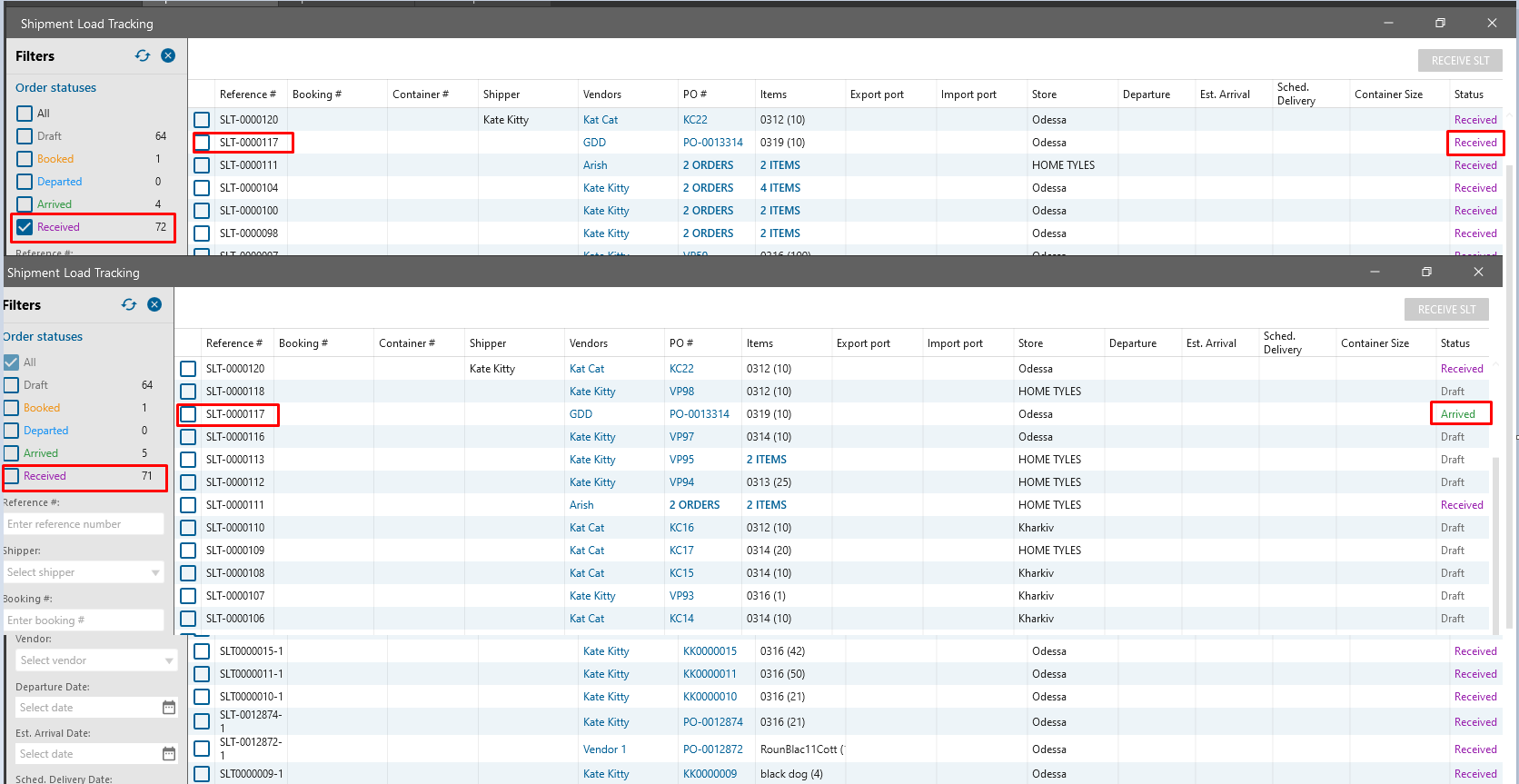Viewport: 1519px width, 784px height.
Task: Open the Select shipper dropdown
Action: click(x=84, y=572)
